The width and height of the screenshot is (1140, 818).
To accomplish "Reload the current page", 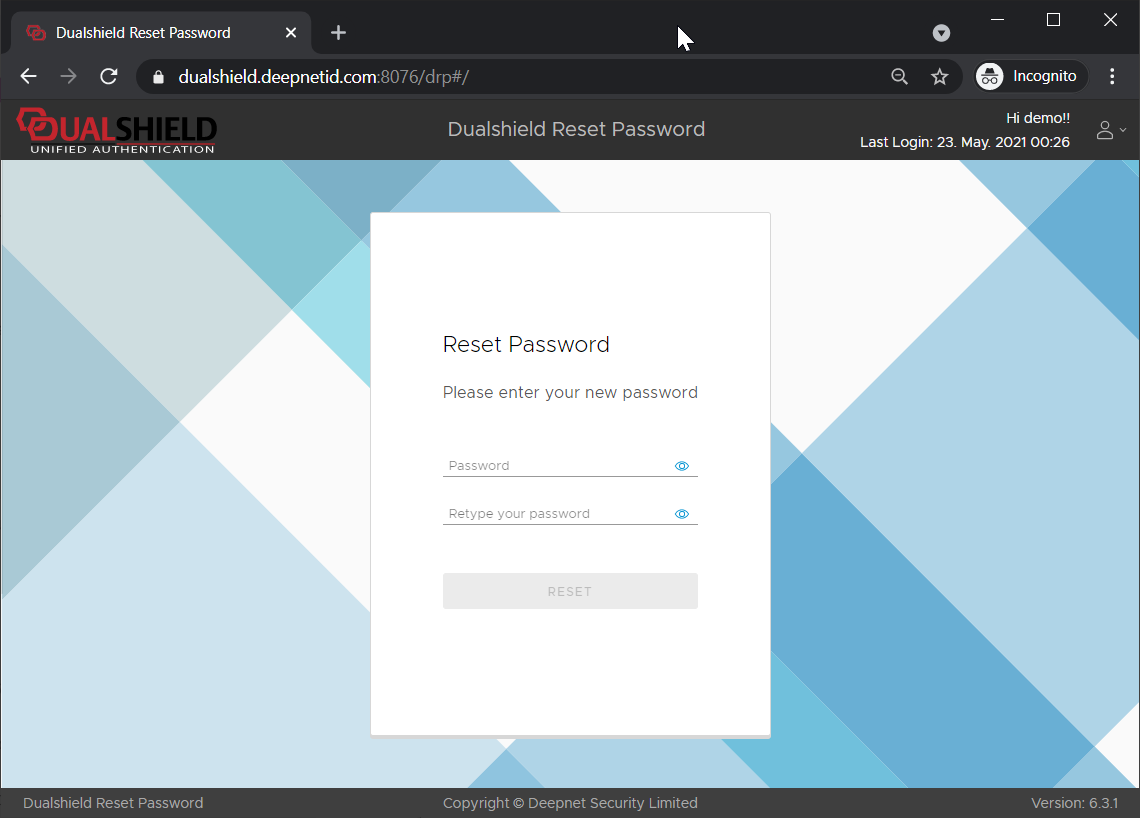I will tap(109, 76).
